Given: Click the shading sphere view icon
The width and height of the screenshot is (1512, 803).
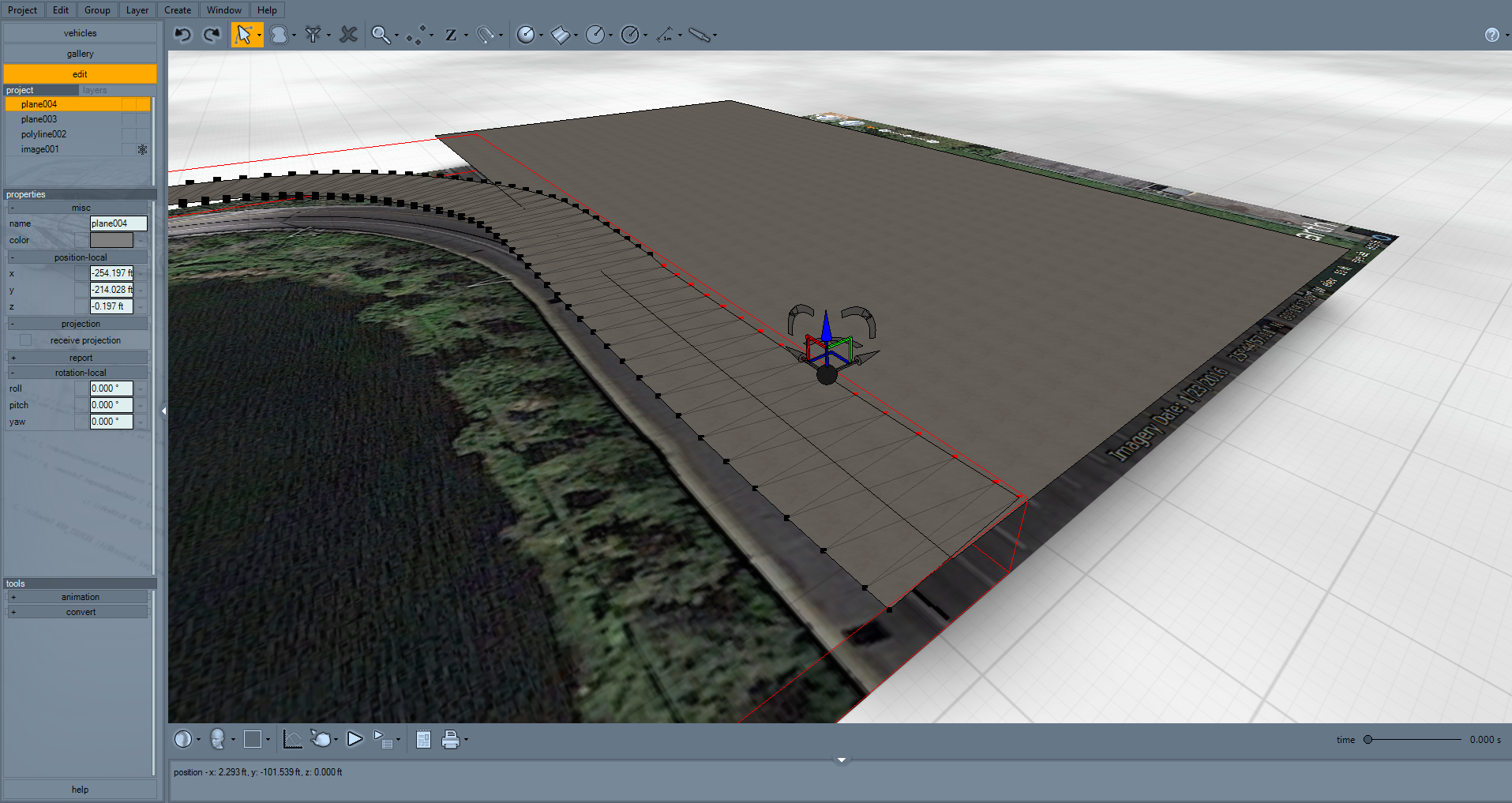Looking at the screenshot, I should [x=182, y=739].
